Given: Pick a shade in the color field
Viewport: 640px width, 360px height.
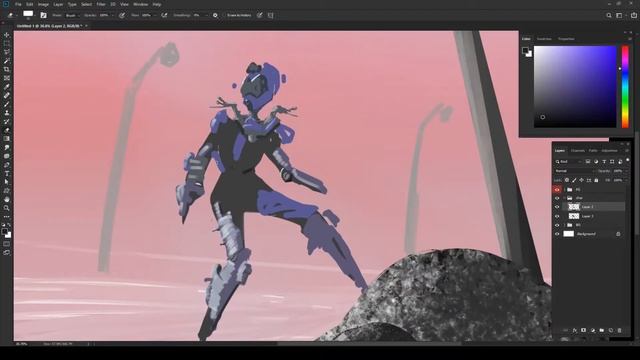Looking at the screenshot, I should (x=575, y=87).
